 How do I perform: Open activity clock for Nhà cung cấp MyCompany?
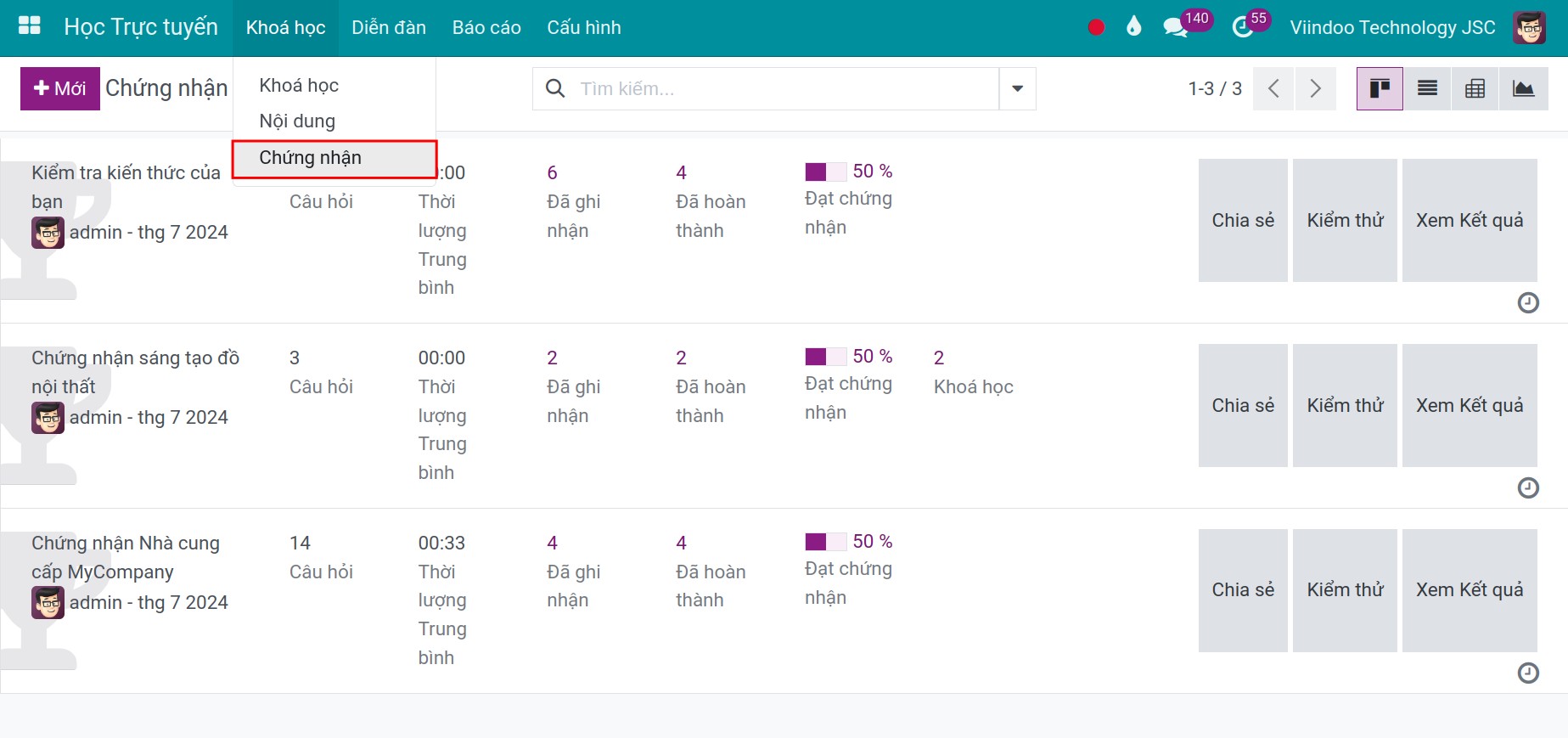tap(1528, 673)
